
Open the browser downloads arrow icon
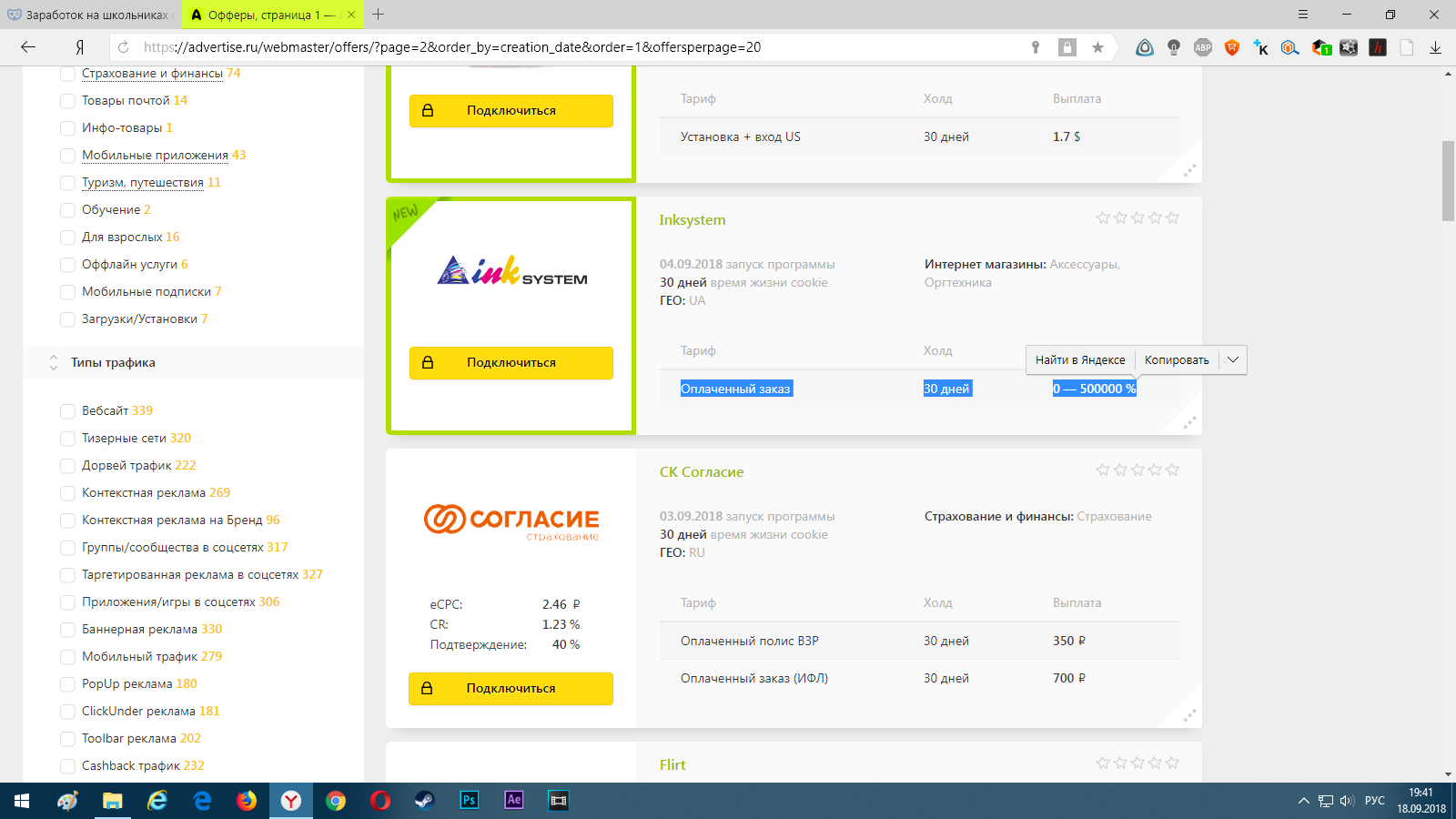click(x=1435, y=47)
